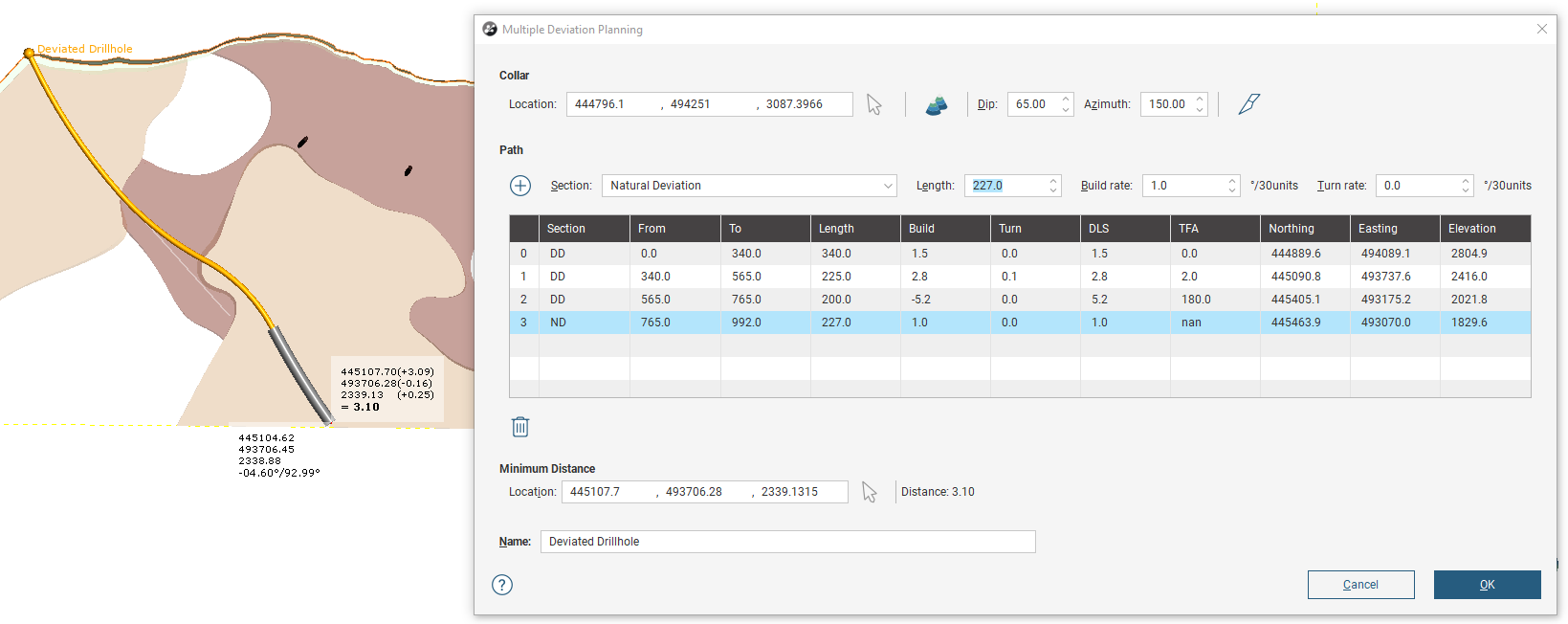This screenshot has width=1568, height=624.
Task: Pick minimum distance location with cursor icon
Action: coord(870,492)
